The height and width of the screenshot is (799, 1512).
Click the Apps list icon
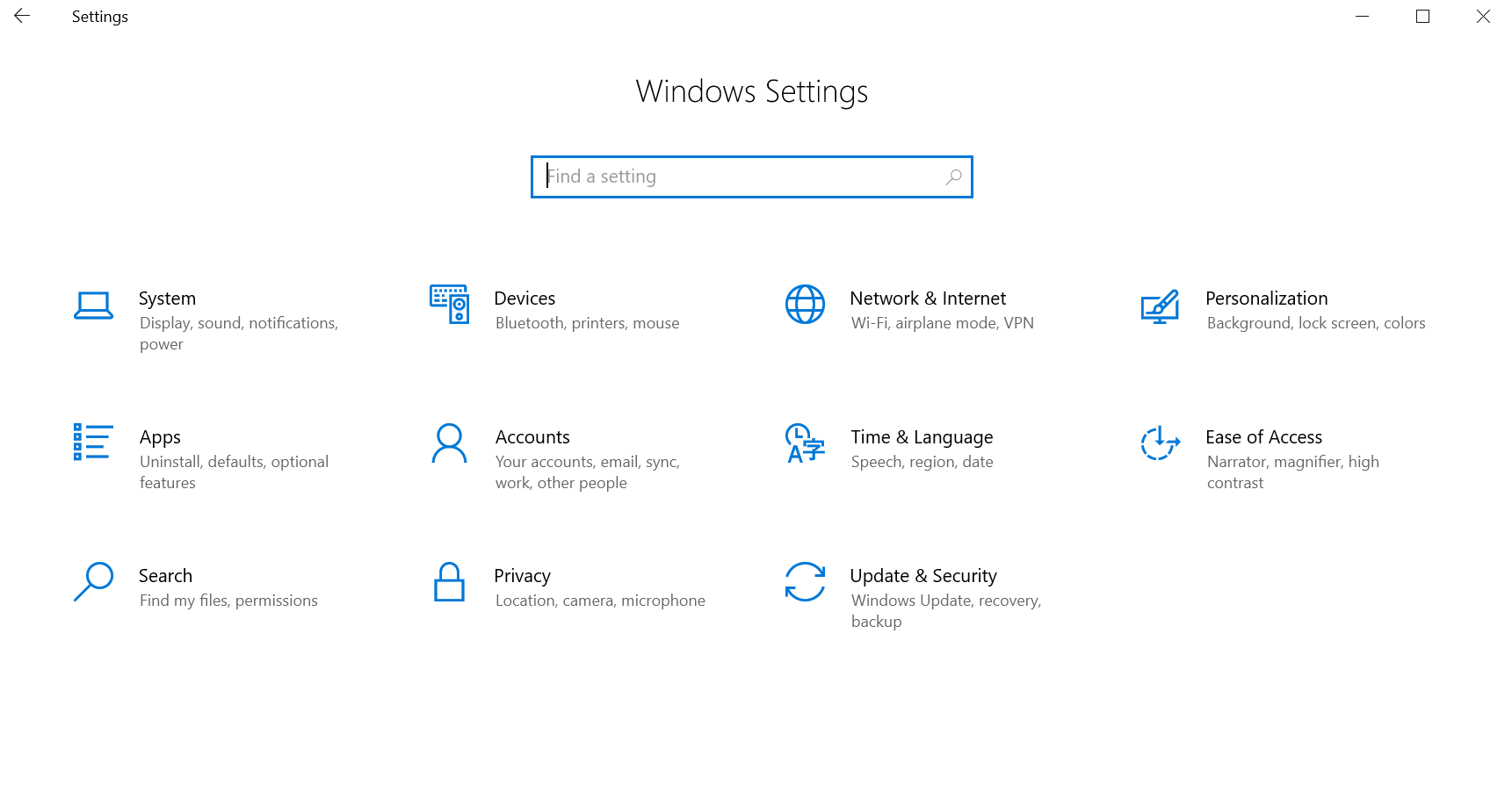tap(92, 443)
